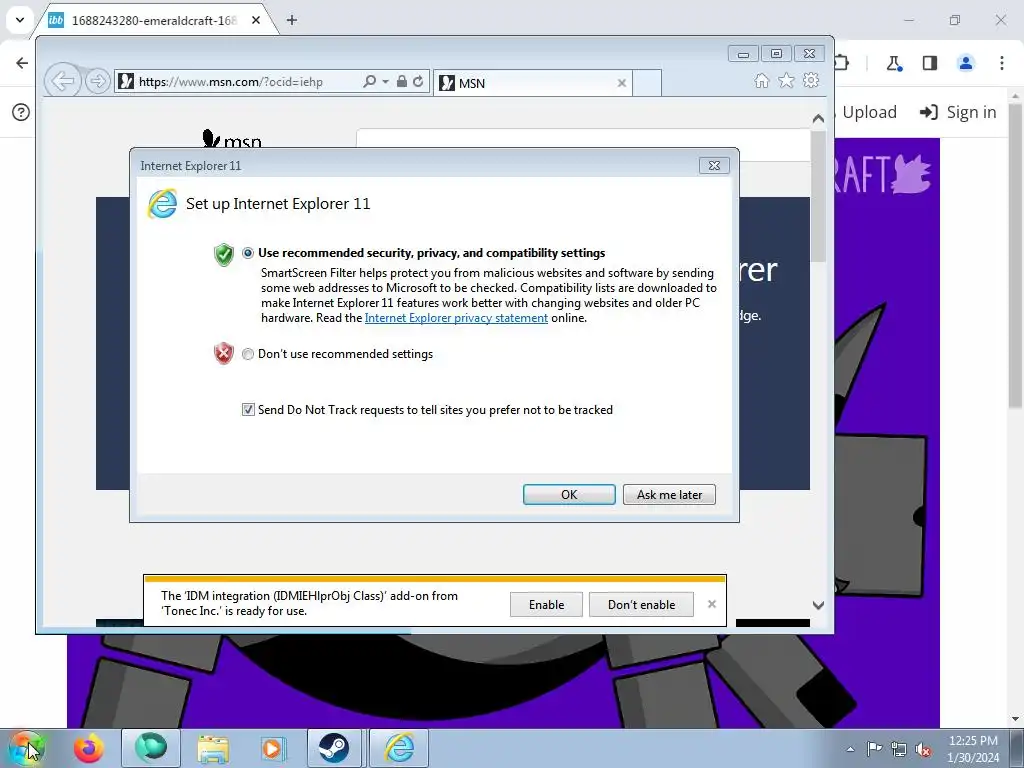Open IE Home page icon

pos(761,80)
